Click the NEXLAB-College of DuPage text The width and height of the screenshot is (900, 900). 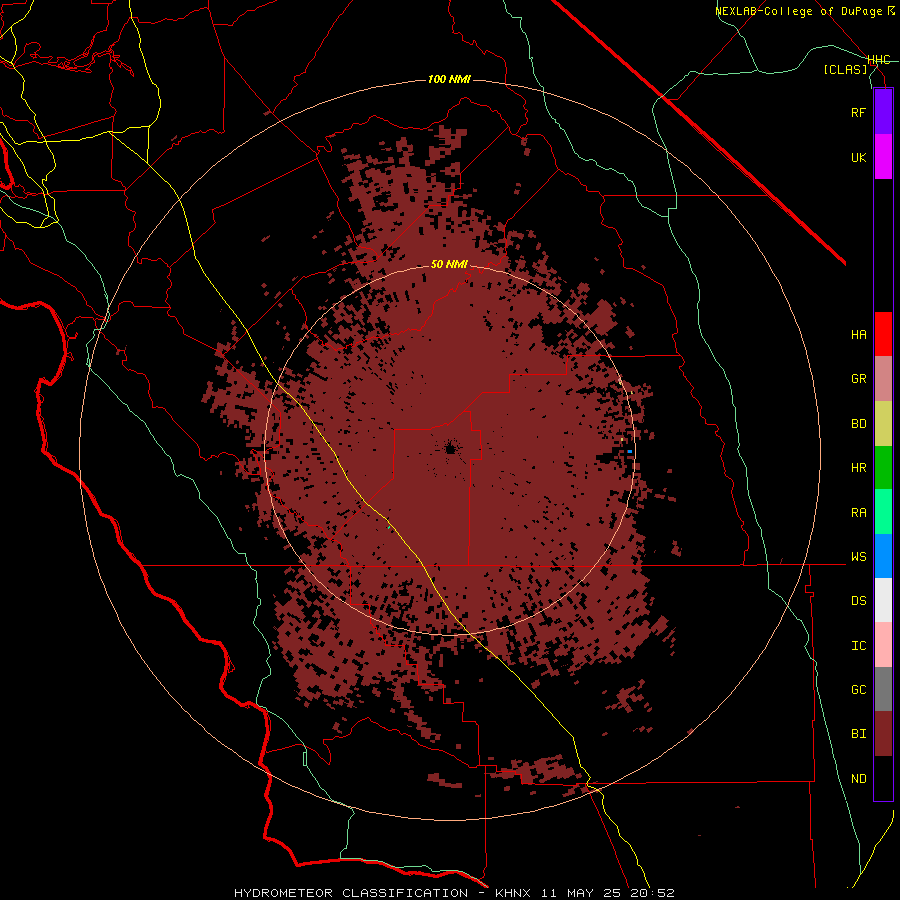tap(799, 11)
